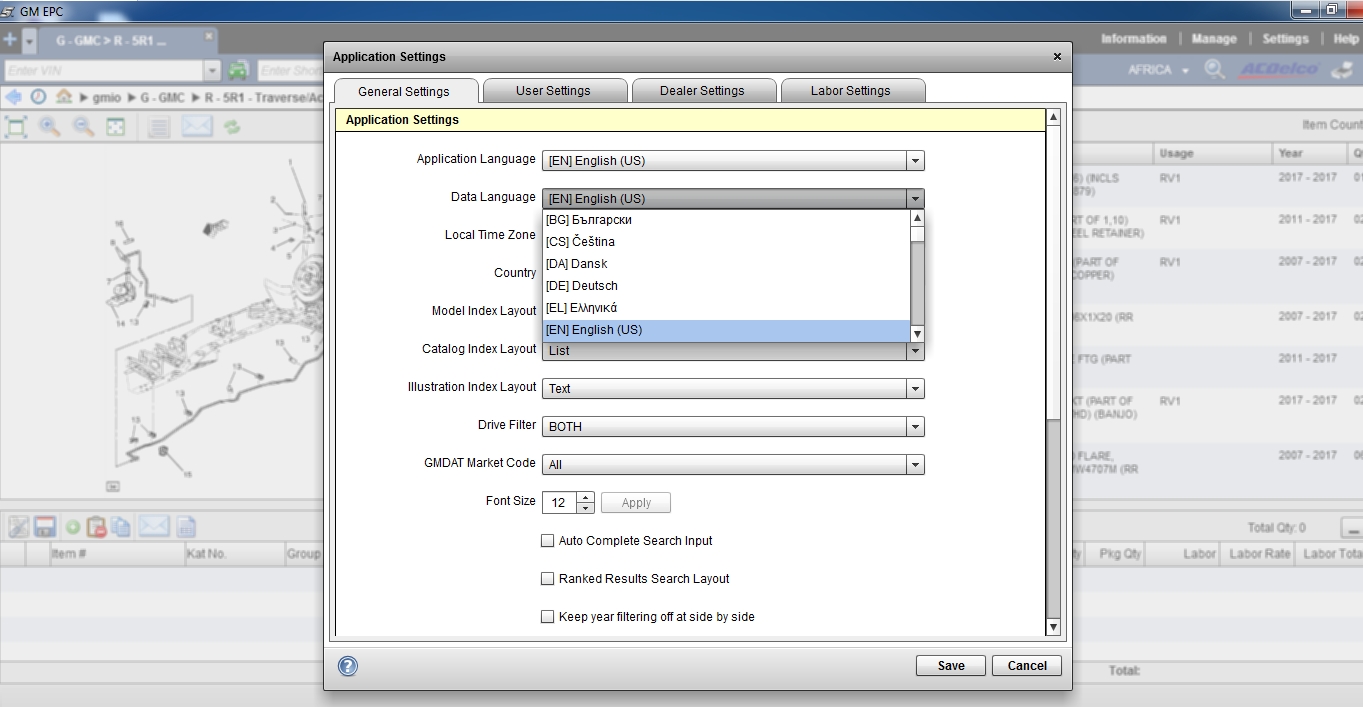Image resolution: width=1363 pixels, height=707 pixels.
Task: Click the green car VIN lookup icon
Action: coord(238,70)
